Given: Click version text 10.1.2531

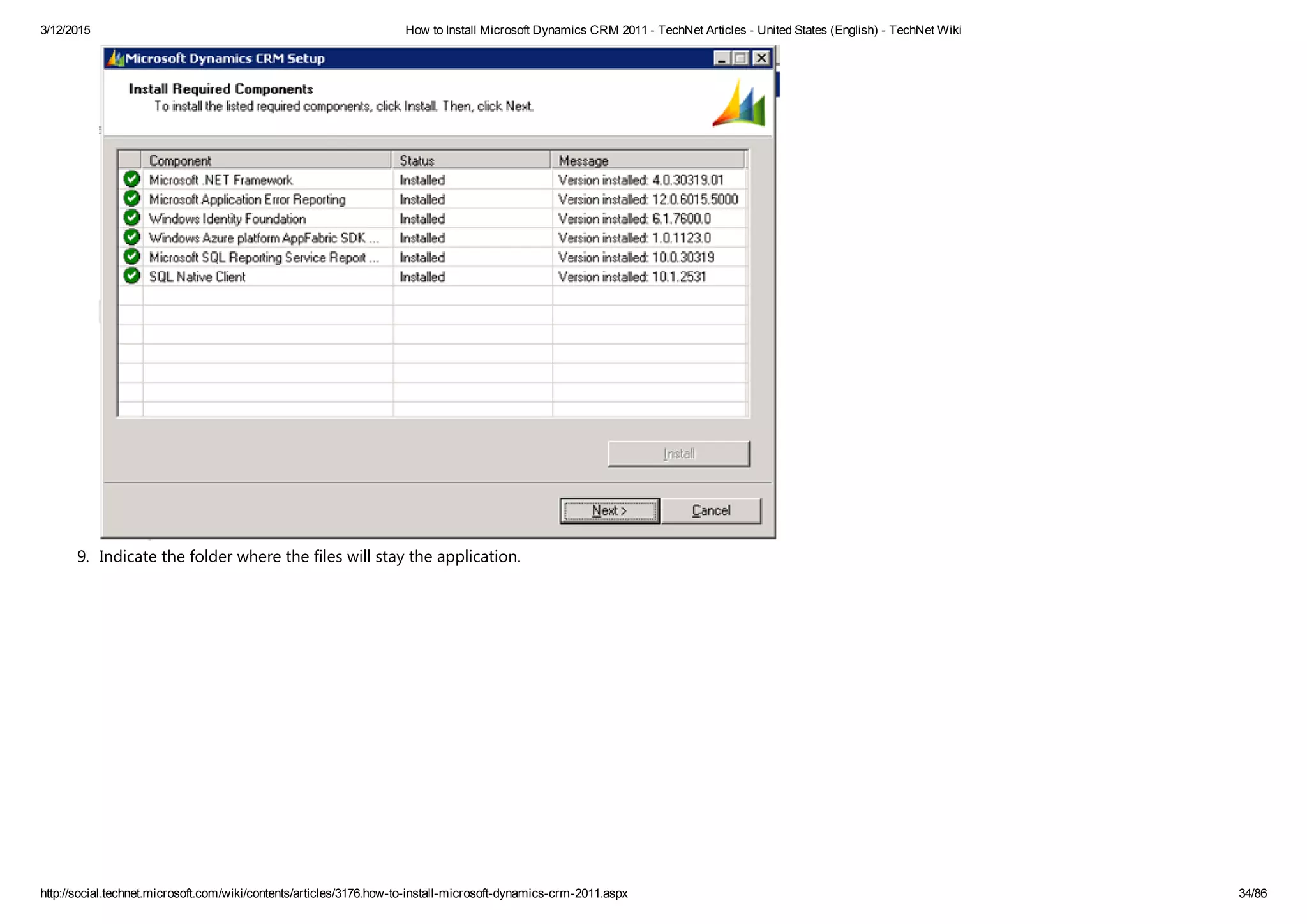Looking at the screenshot, I should pos(679,276).
